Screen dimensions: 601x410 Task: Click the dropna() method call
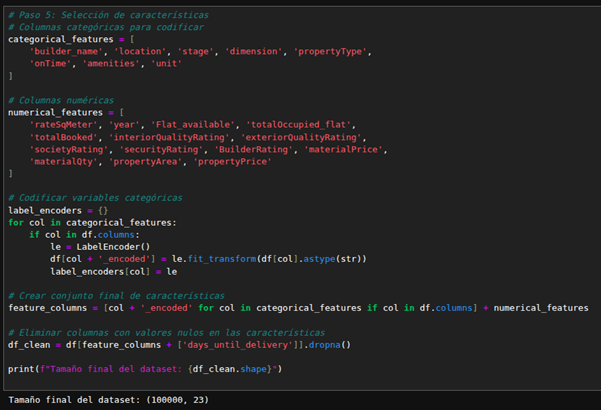click(330, 345)
